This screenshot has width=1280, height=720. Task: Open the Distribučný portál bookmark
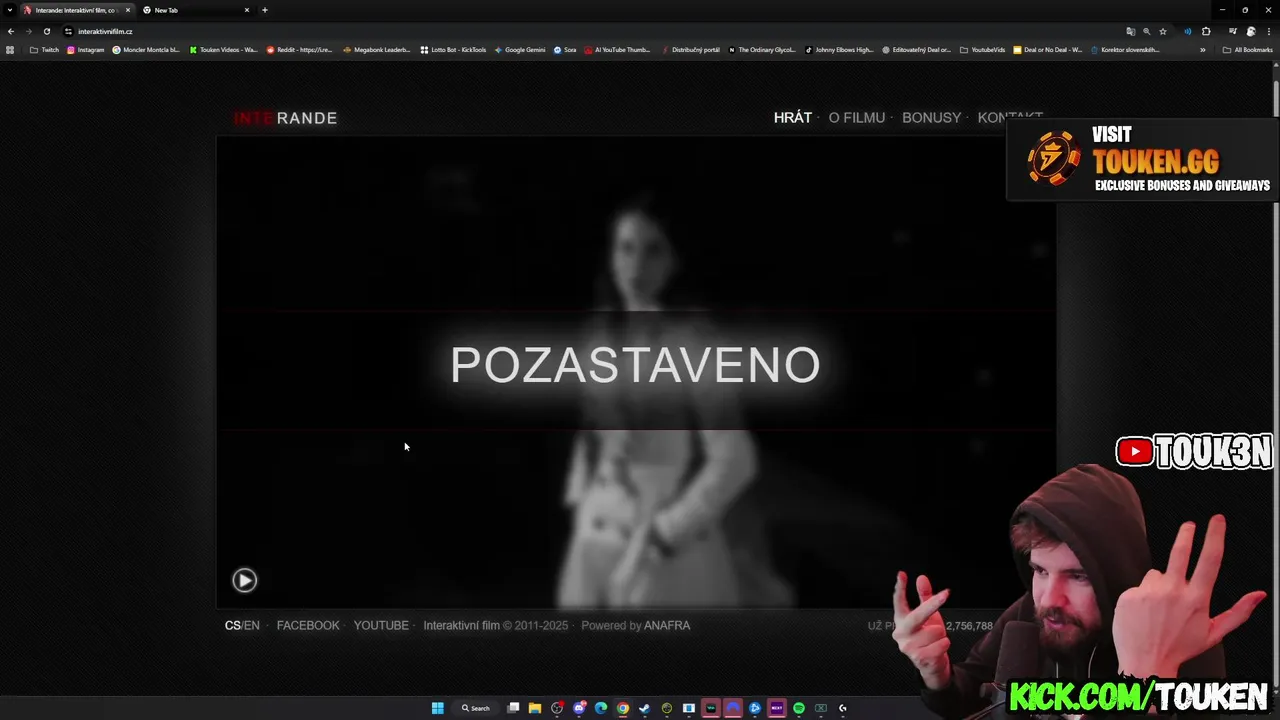(690, 49)
